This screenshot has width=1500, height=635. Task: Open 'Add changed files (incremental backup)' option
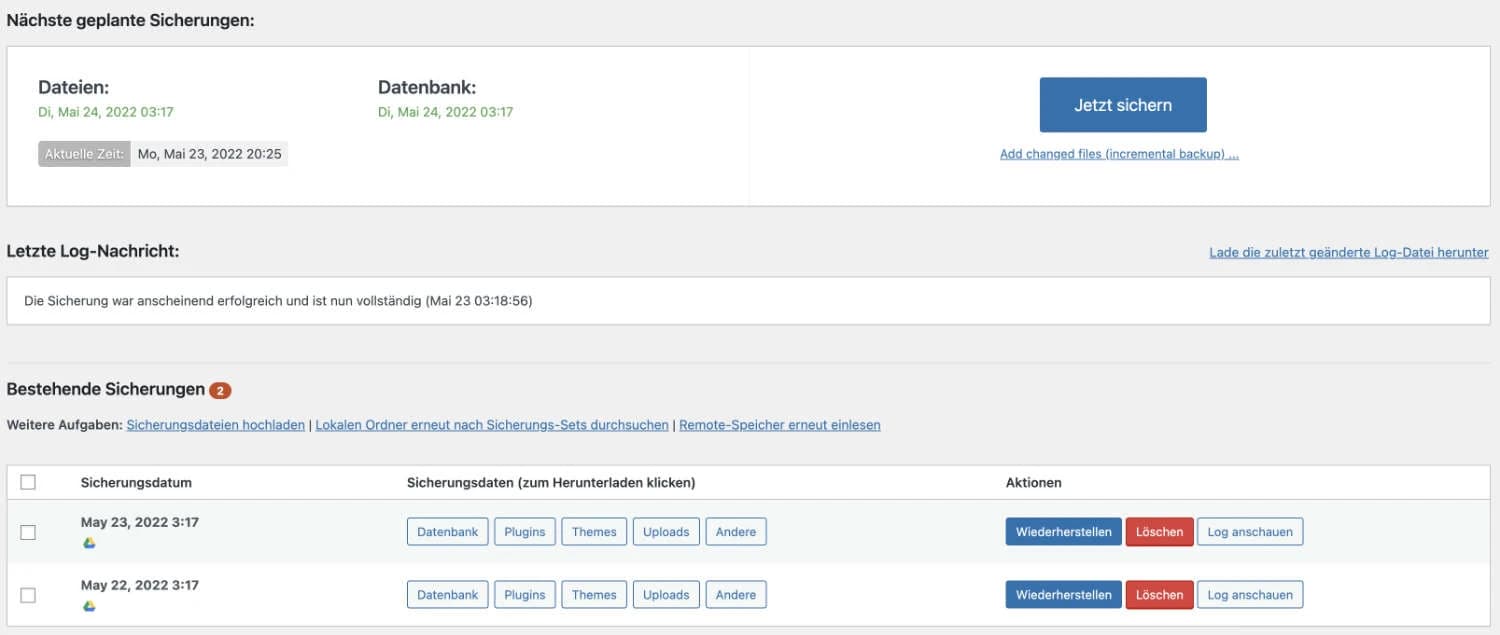click(1116, 153)
